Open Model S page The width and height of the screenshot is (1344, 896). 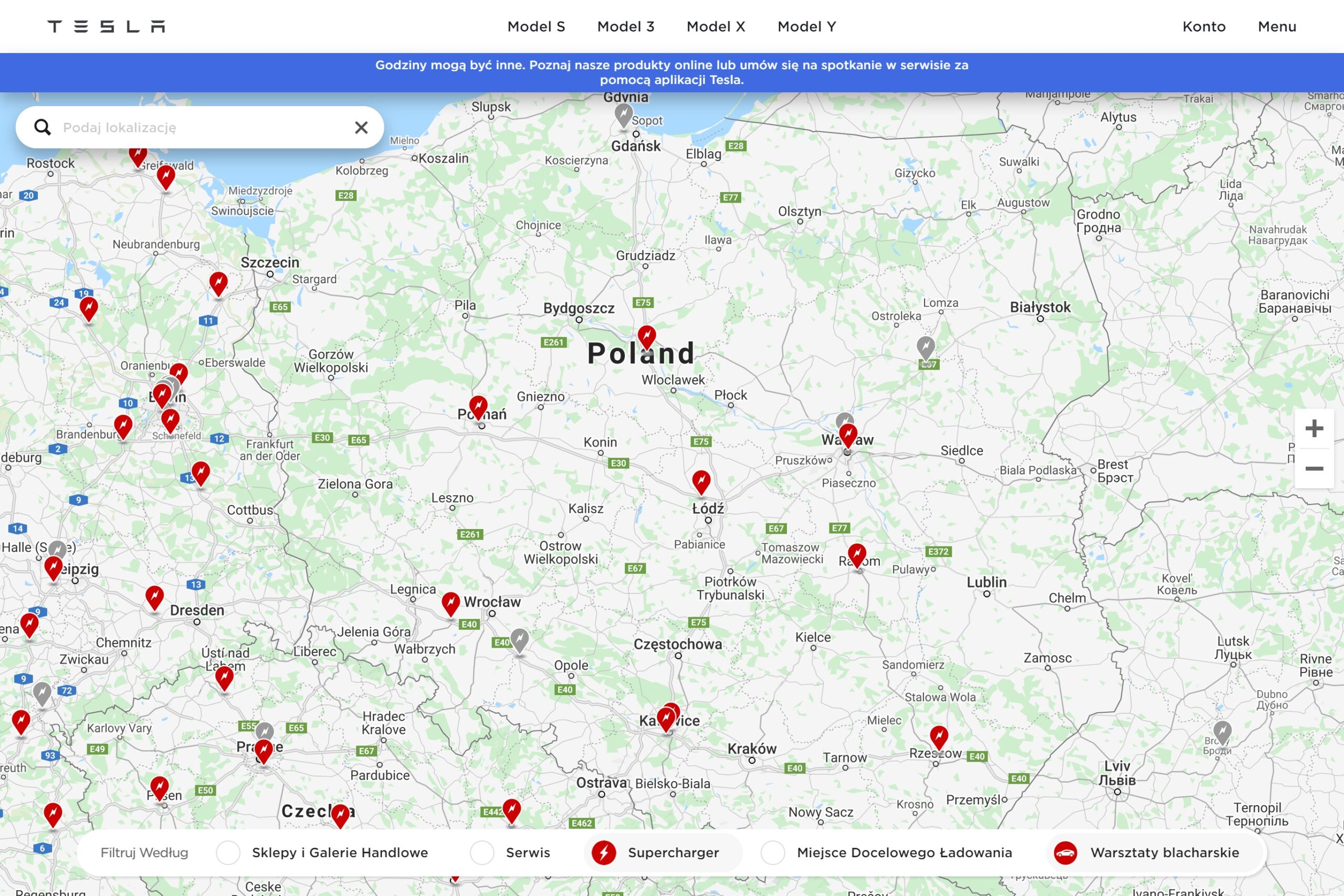tap(536, 26)
